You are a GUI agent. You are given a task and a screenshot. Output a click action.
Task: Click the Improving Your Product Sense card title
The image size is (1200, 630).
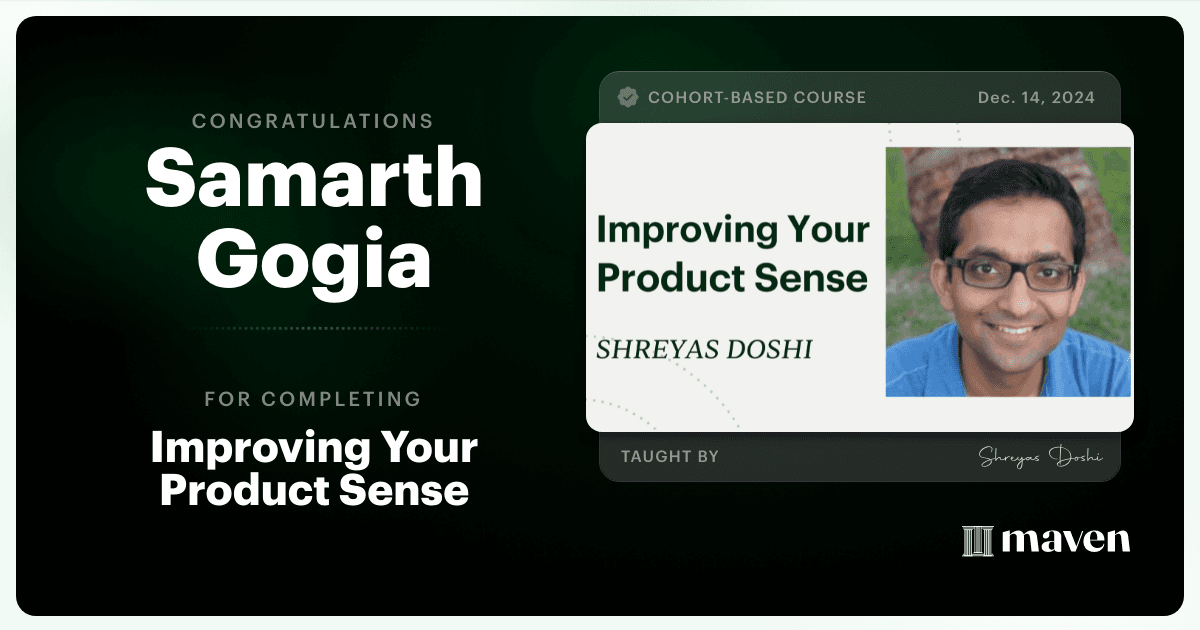(732, 254)
